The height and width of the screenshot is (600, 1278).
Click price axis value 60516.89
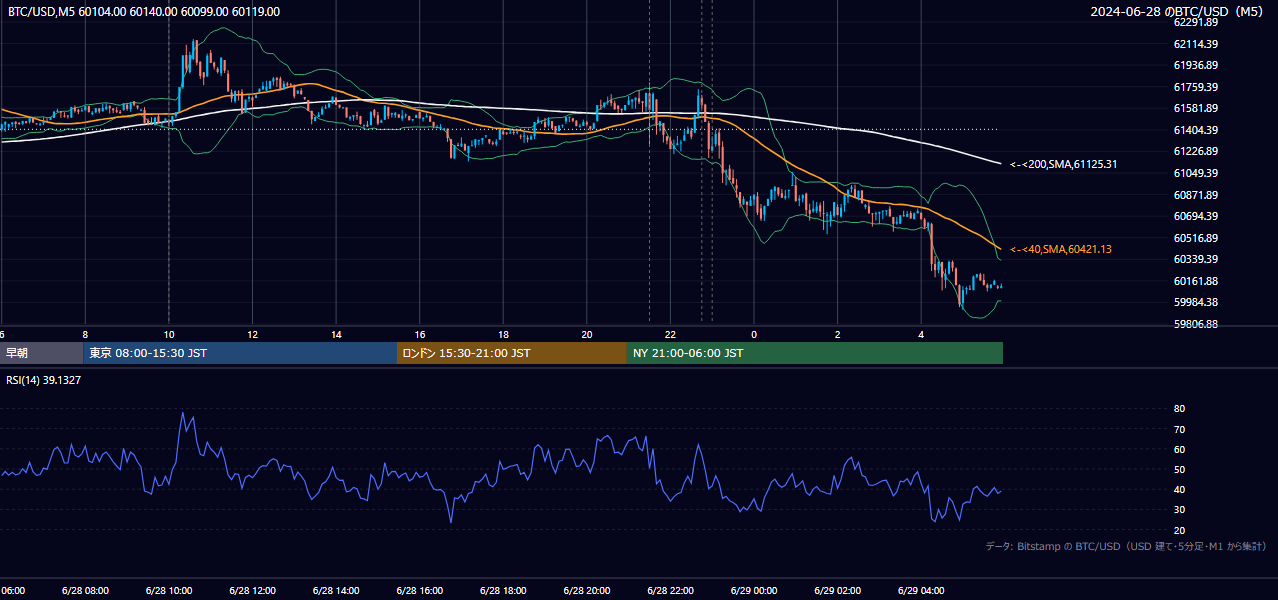1195,238
